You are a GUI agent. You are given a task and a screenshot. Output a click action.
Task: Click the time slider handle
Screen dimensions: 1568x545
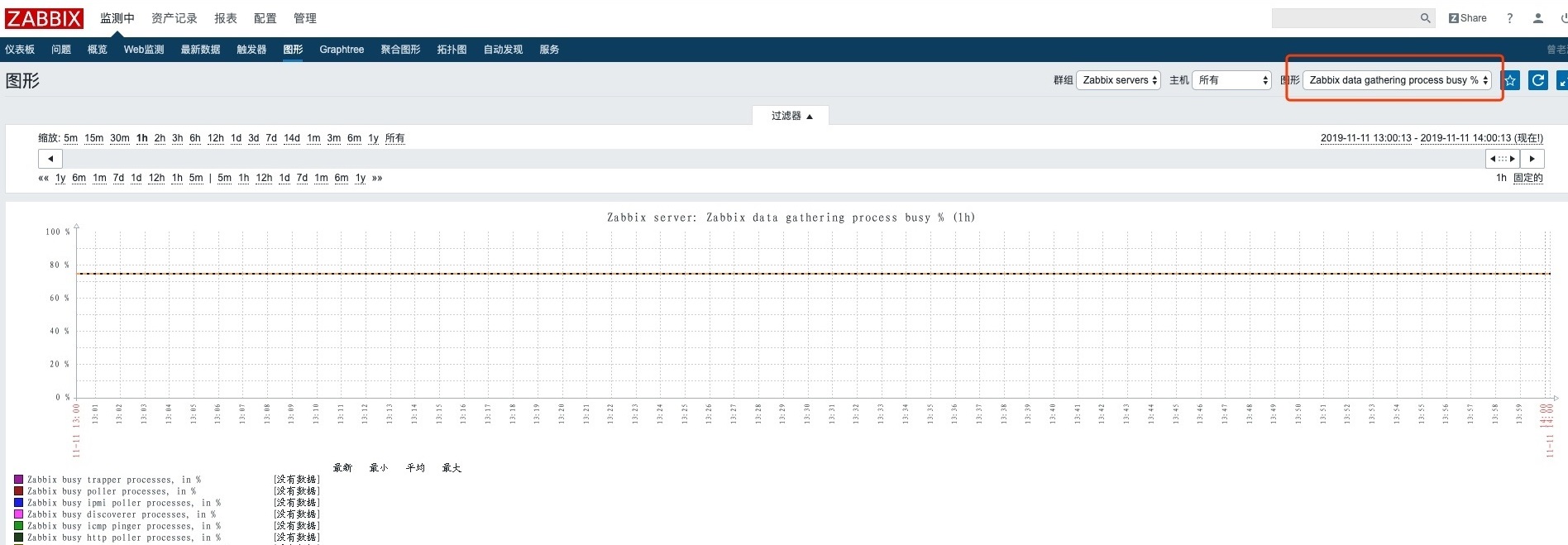coord(1503,159)
